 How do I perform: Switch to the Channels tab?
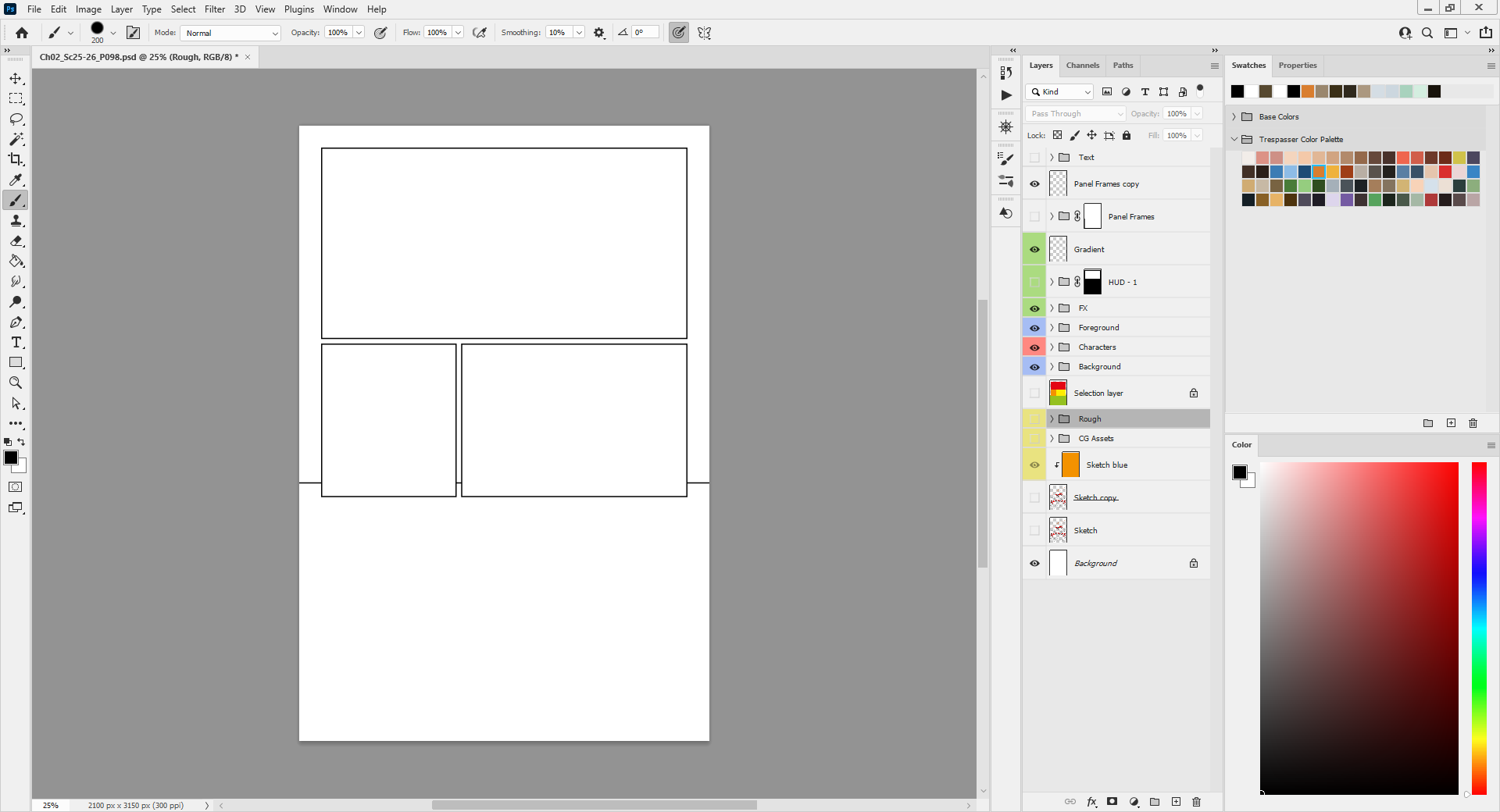1082,66
